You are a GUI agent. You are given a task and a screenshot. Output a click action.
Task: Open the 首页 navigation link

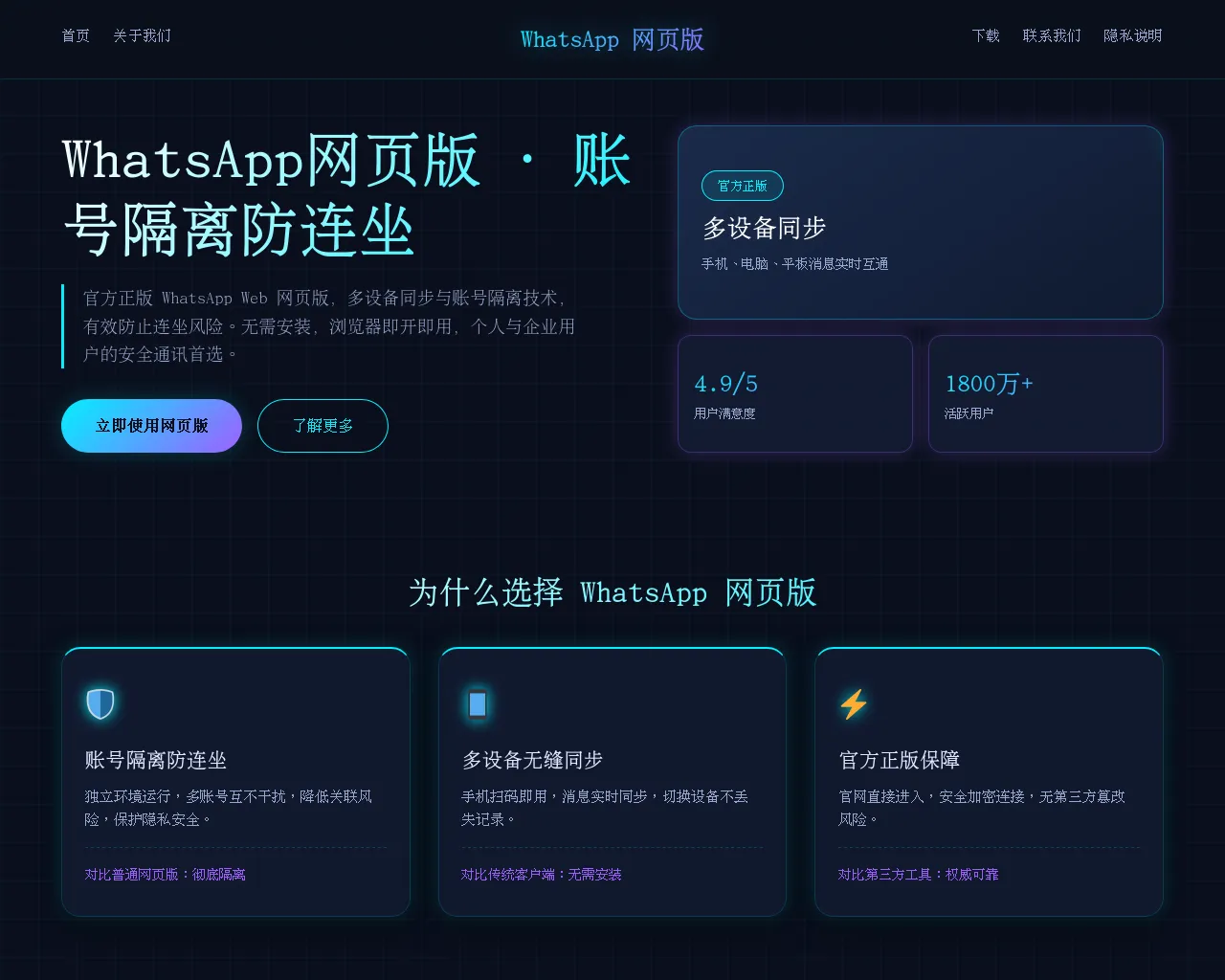(76, 35)
